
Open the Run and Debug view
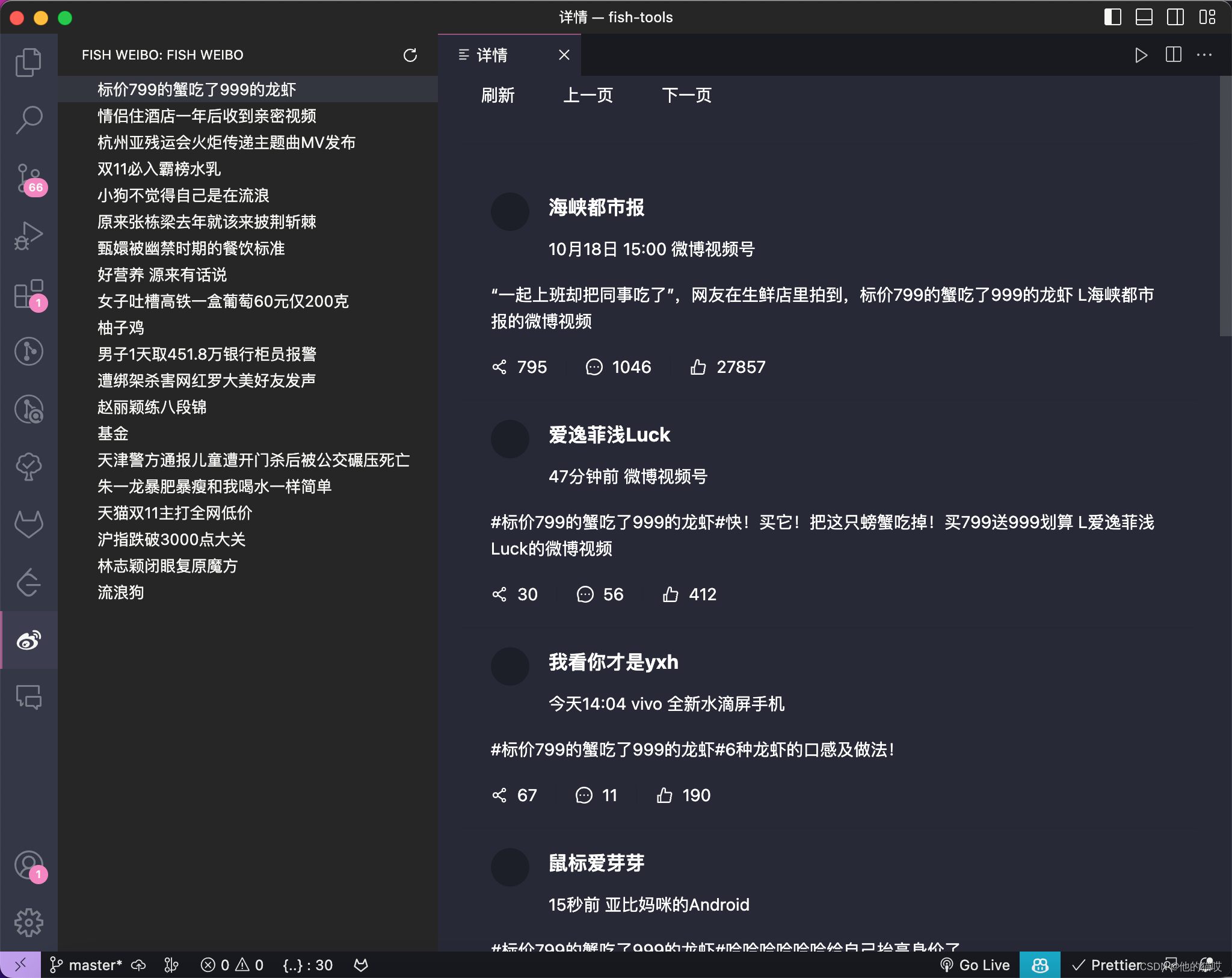28,235
